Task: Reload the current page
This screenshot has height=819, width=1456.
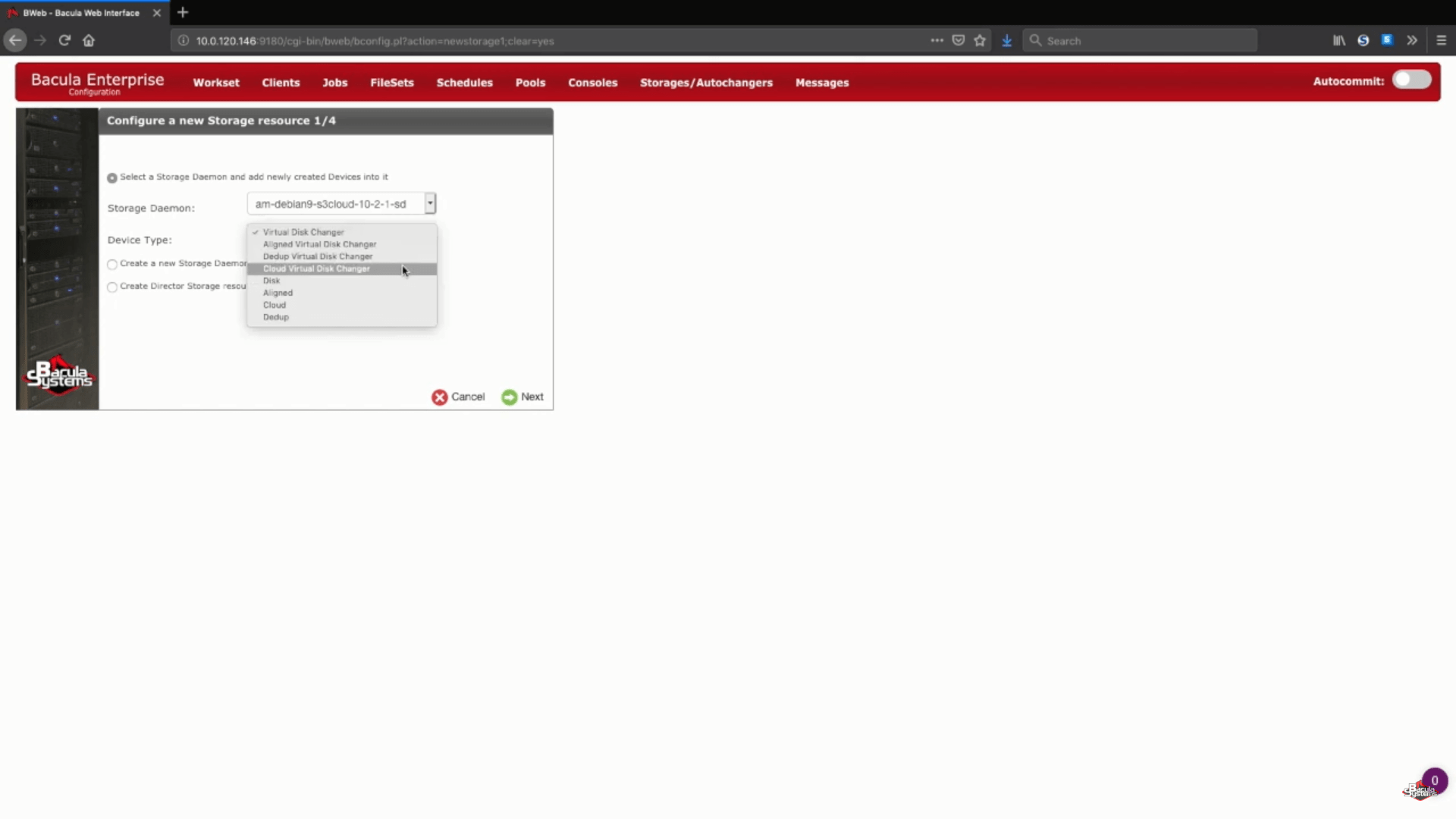Action: point(64,40)
